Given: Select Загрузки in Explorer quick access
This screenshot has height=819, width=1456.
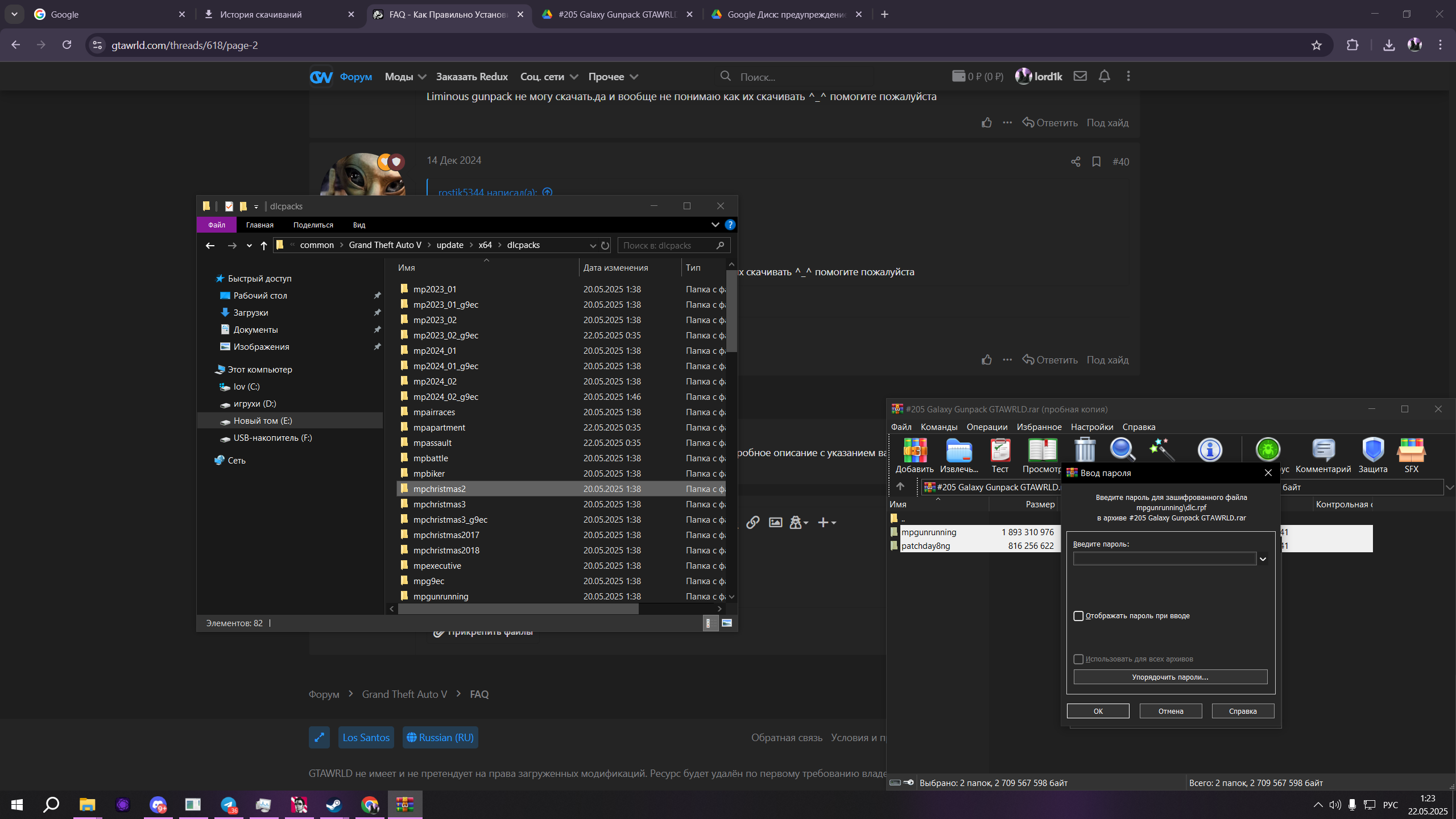Looking at the screenshot, I should point(250,313).
